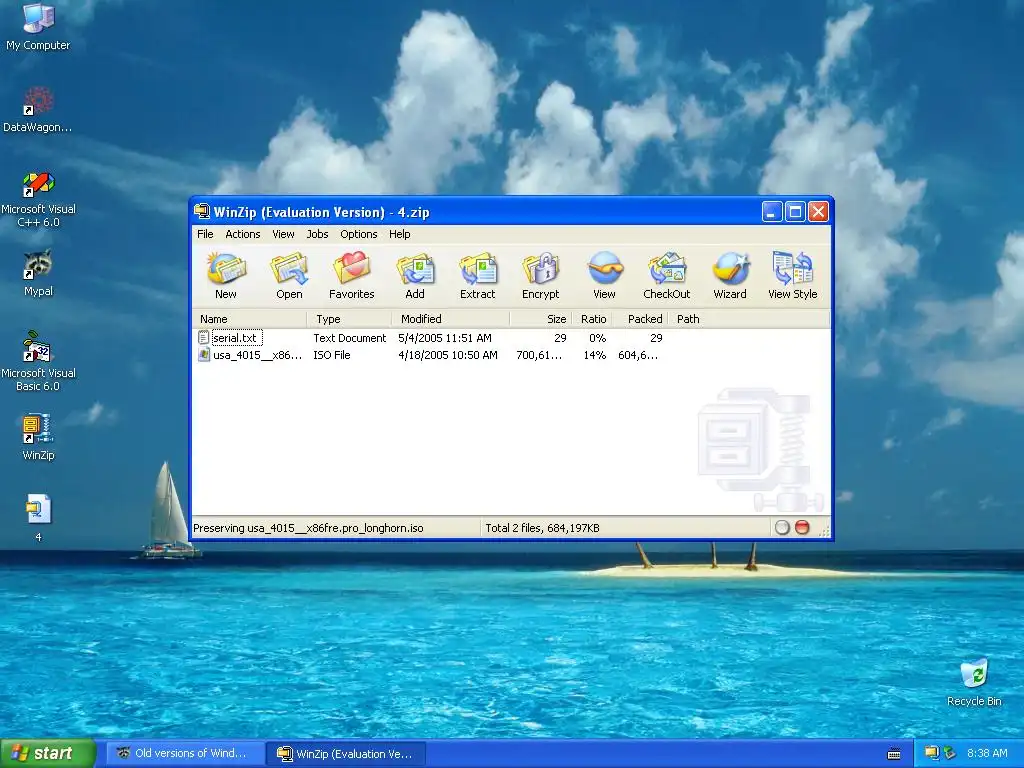
Task: Click the Encrypt toolbar icon
Action: [x=540, y=276]
